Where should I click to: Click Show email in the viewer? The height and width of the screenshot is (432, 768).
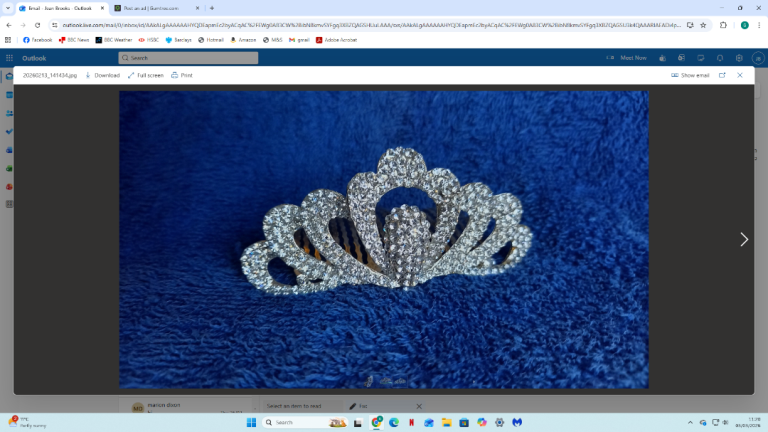pos(690,75)
